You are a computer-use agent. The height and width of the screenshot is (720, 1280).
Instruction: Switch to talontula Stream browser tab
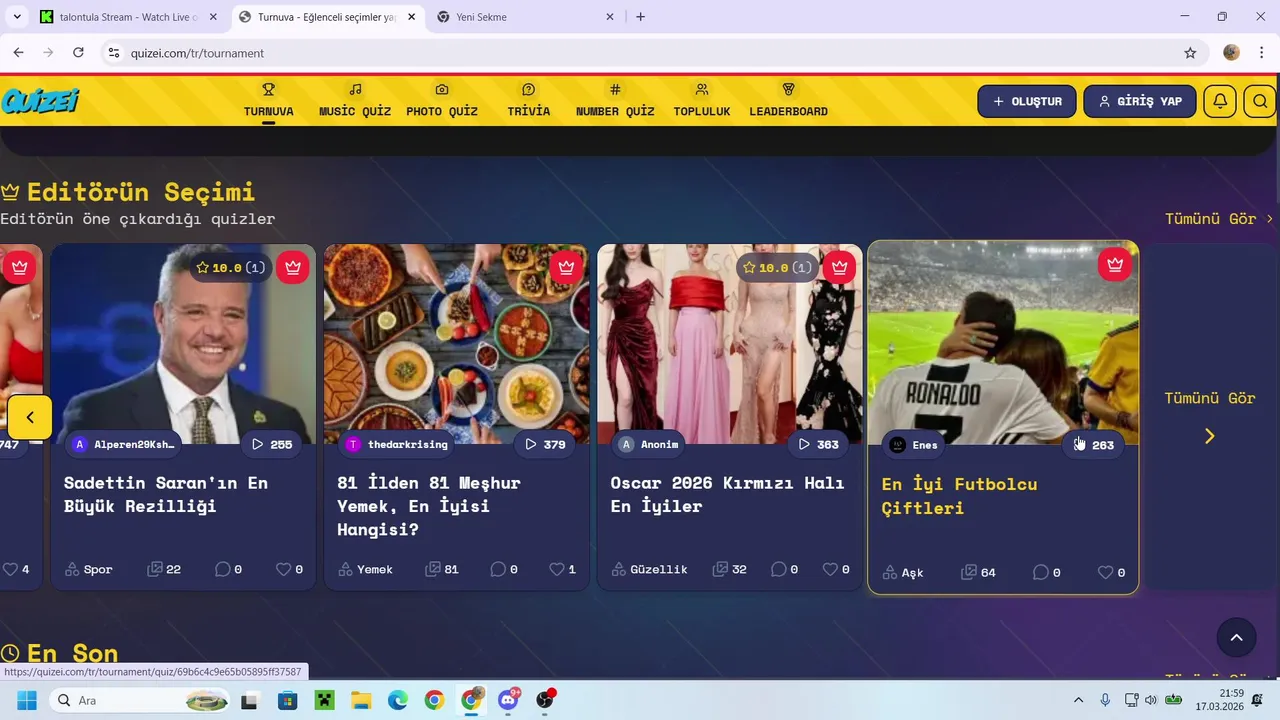coord(127,17)
